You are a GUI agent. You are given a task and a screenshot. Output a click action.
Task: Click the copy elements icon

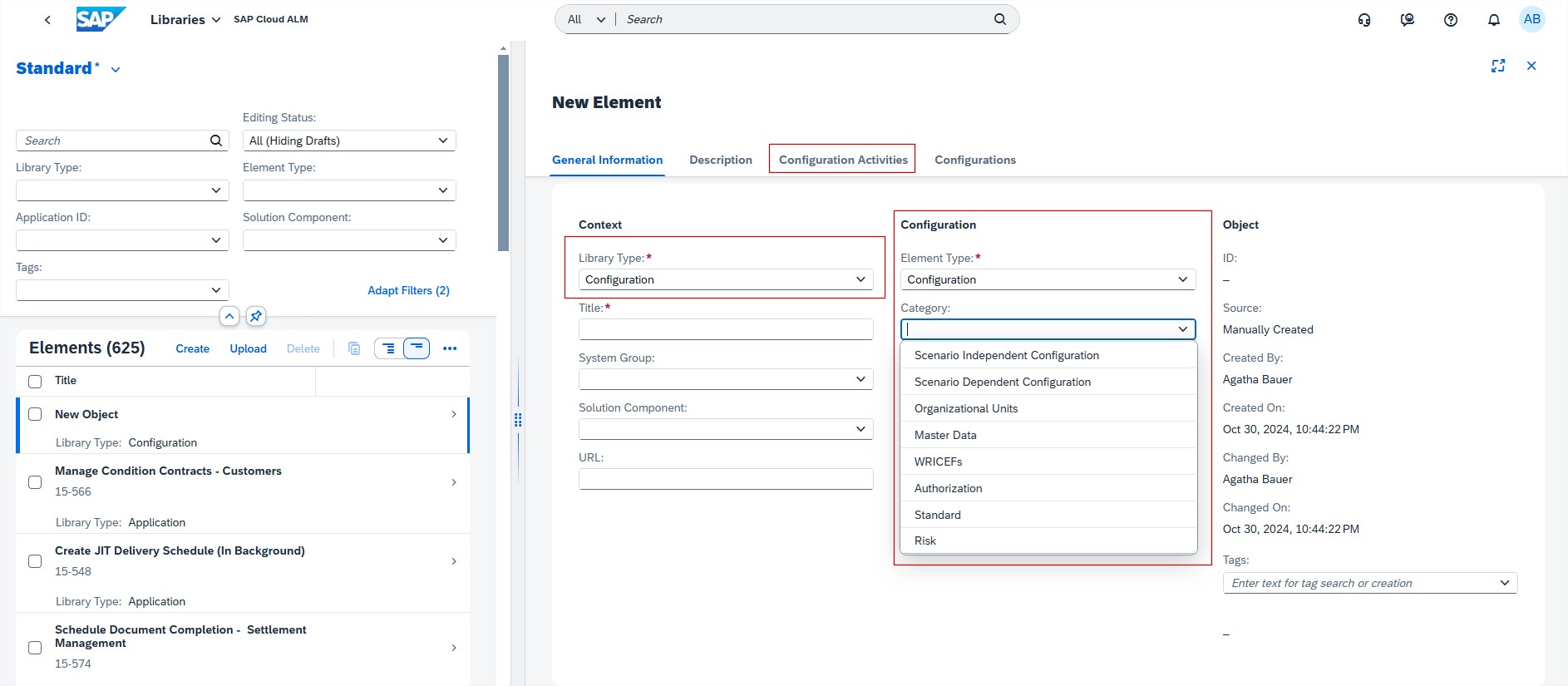point(354,348)
